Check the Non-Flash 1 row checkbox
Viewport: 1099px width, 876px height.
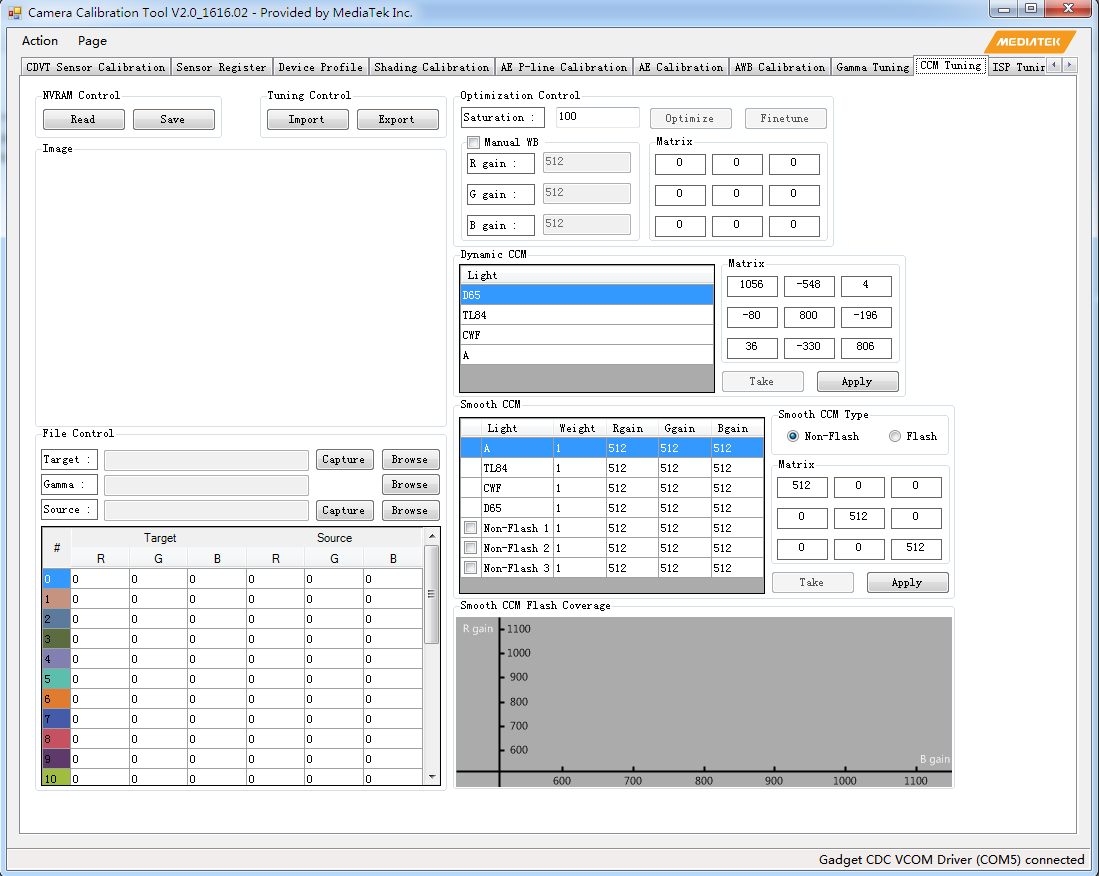(x=470, y=528)
